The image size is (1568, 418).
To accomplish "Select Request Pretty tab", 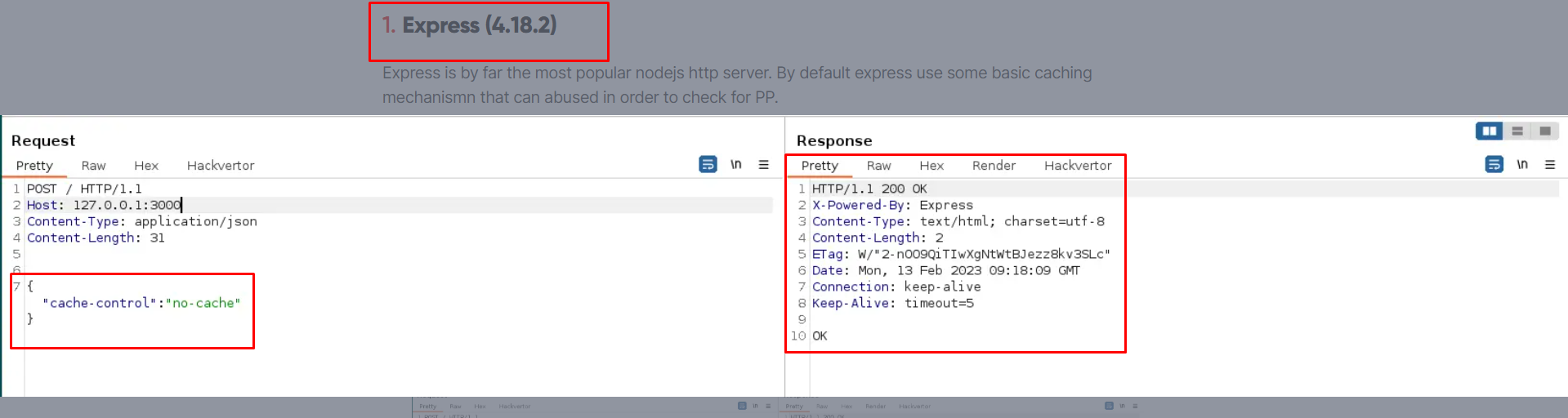I will tap(34, 165).
